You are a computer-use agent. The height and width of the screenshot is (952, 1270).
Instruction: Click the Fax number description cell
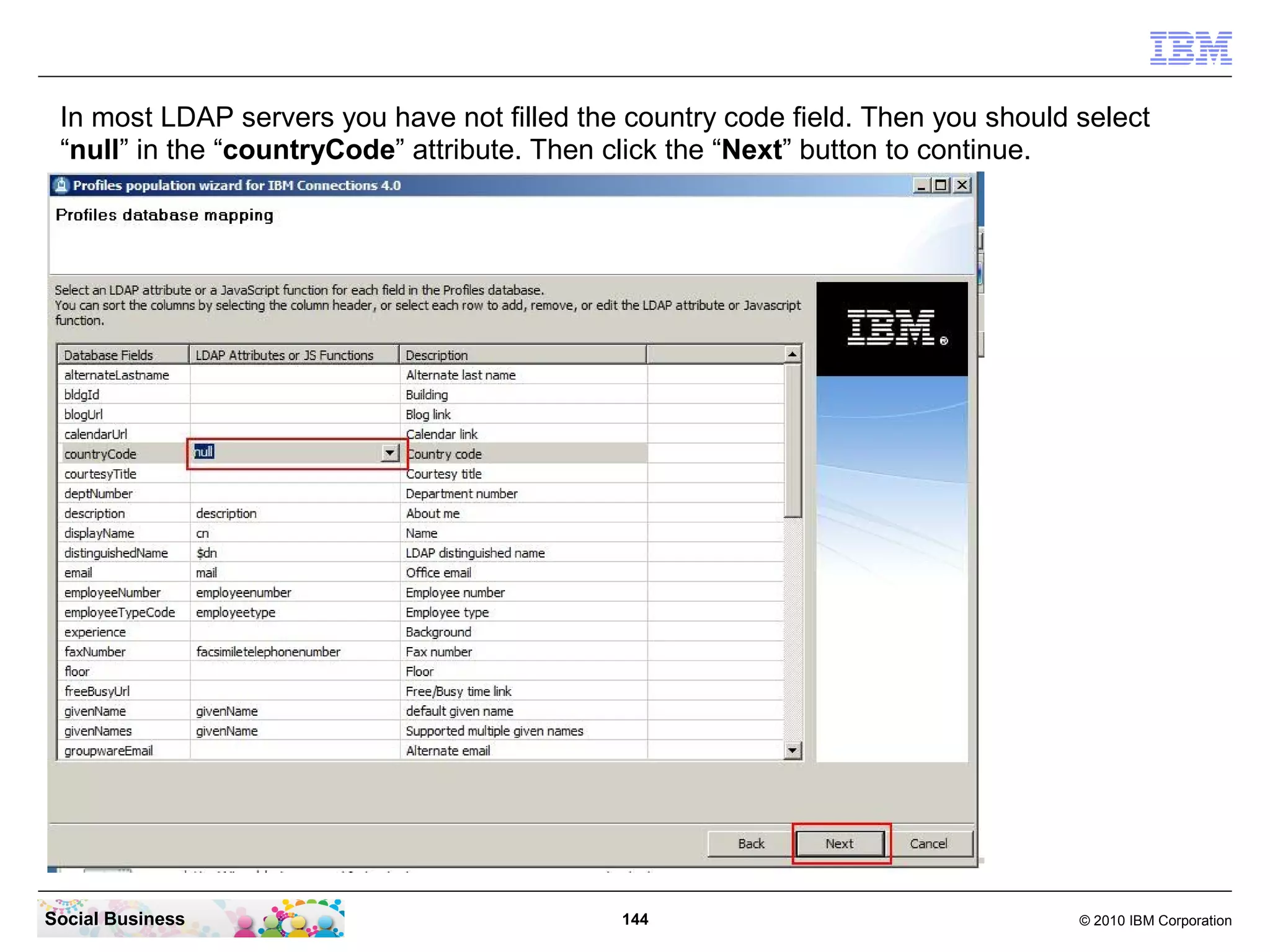coord(523,653)
